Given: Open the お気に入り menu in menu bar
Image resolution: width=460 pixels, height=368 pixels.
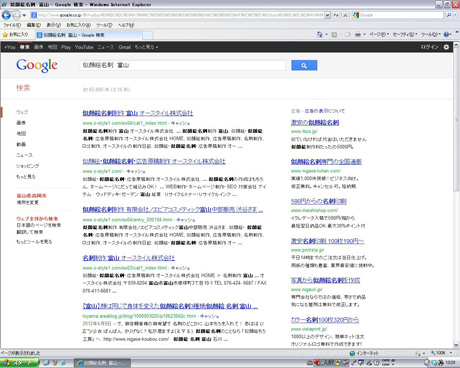Looking at the screenshot, I should pos(78,25).
